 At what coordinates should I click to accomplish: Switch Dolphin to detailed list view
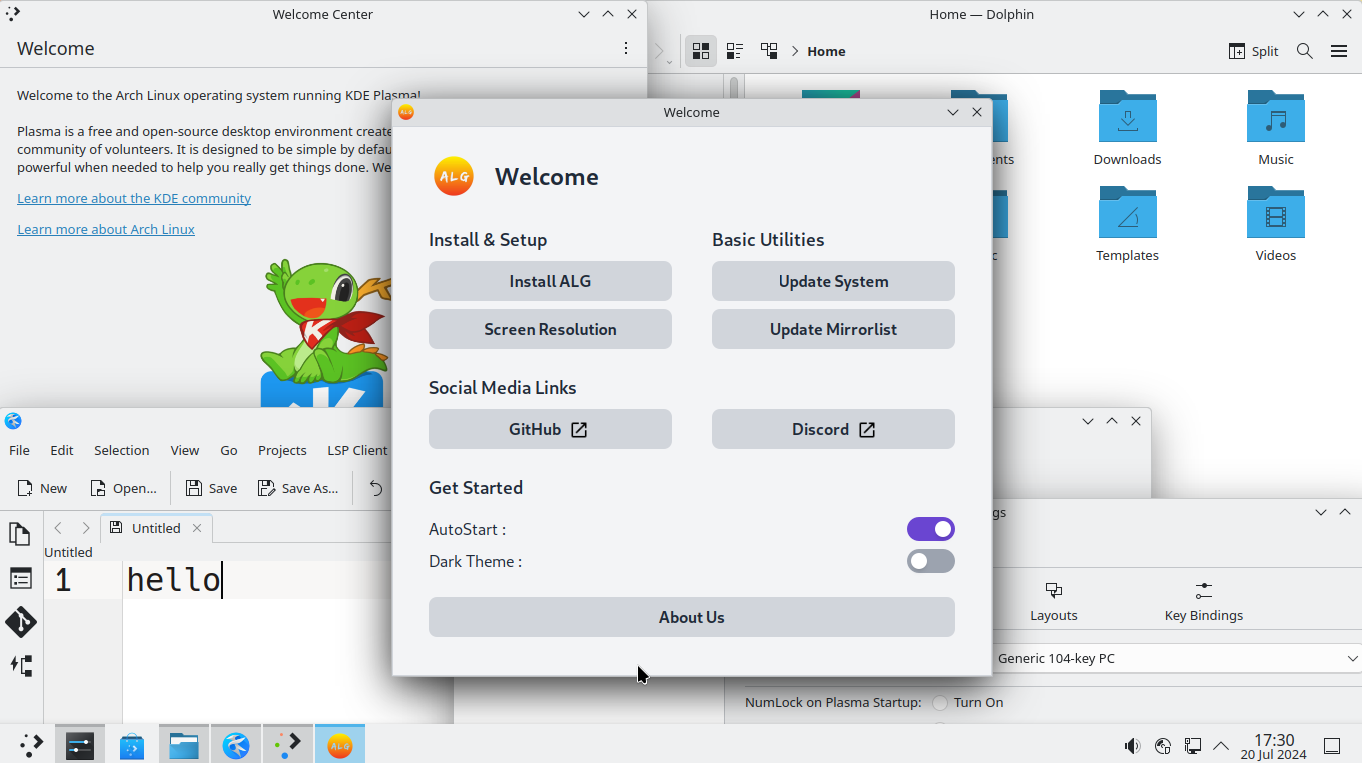pos(735,50)
